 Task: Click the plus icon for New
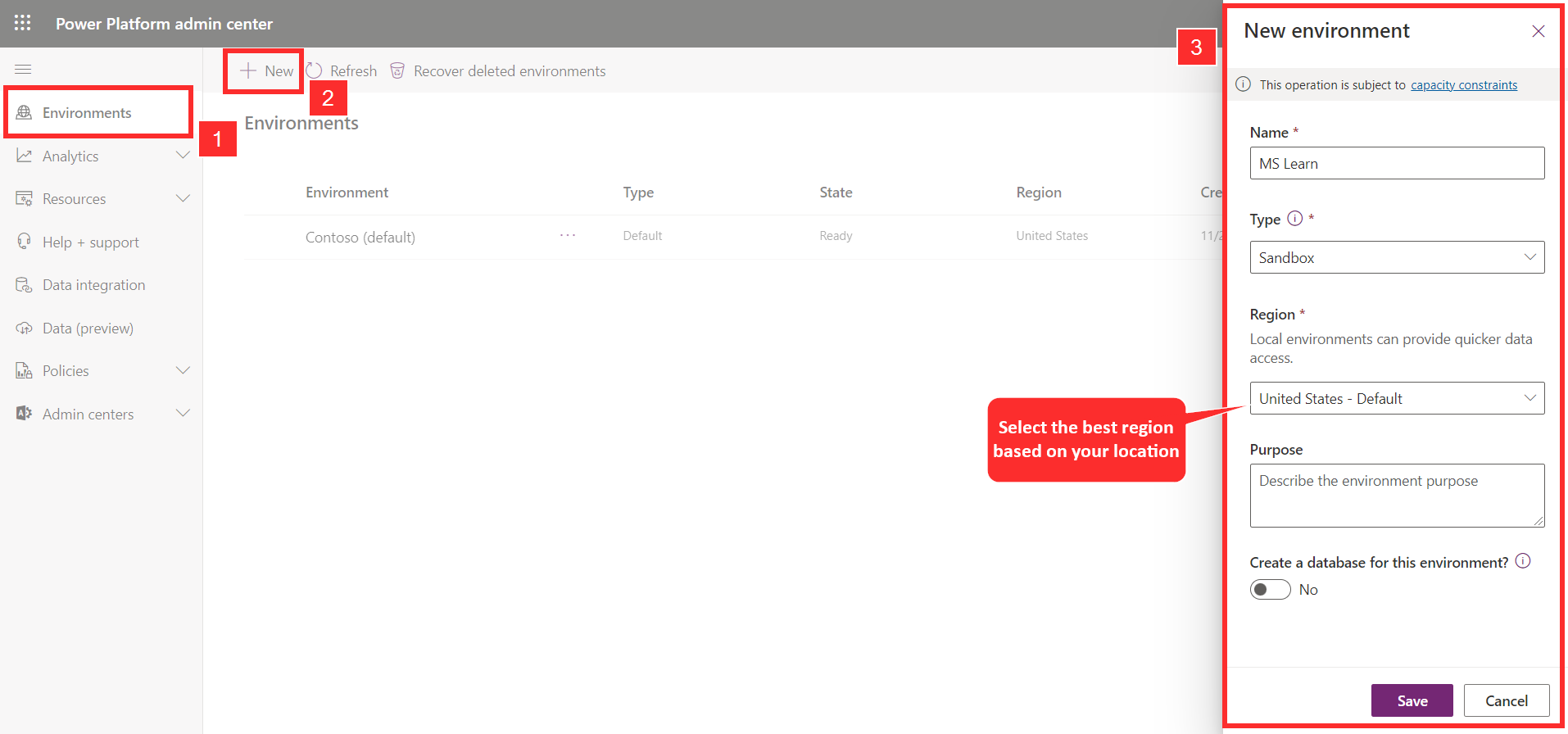(248, 70)
